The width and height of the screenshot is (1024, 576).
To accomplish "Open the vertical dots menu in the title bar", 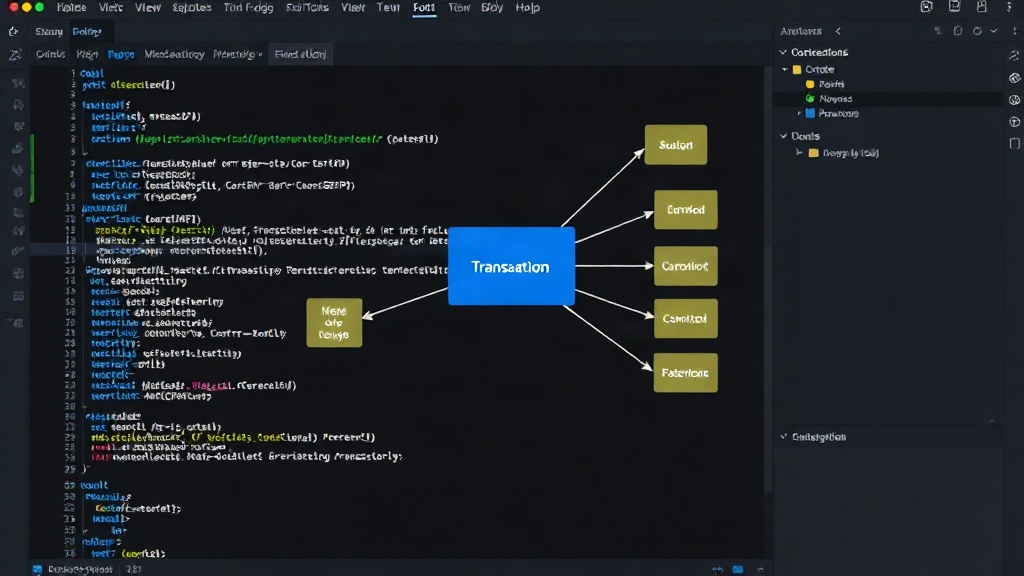I will (x=1010, y=7).
